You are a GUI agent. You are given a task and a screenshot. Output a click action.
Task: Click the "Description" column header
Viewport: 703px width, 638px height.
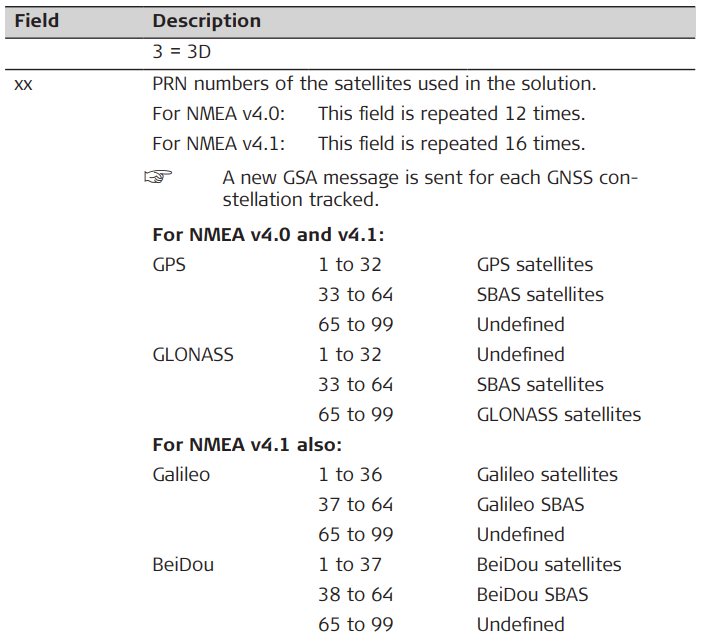point(206,20)
